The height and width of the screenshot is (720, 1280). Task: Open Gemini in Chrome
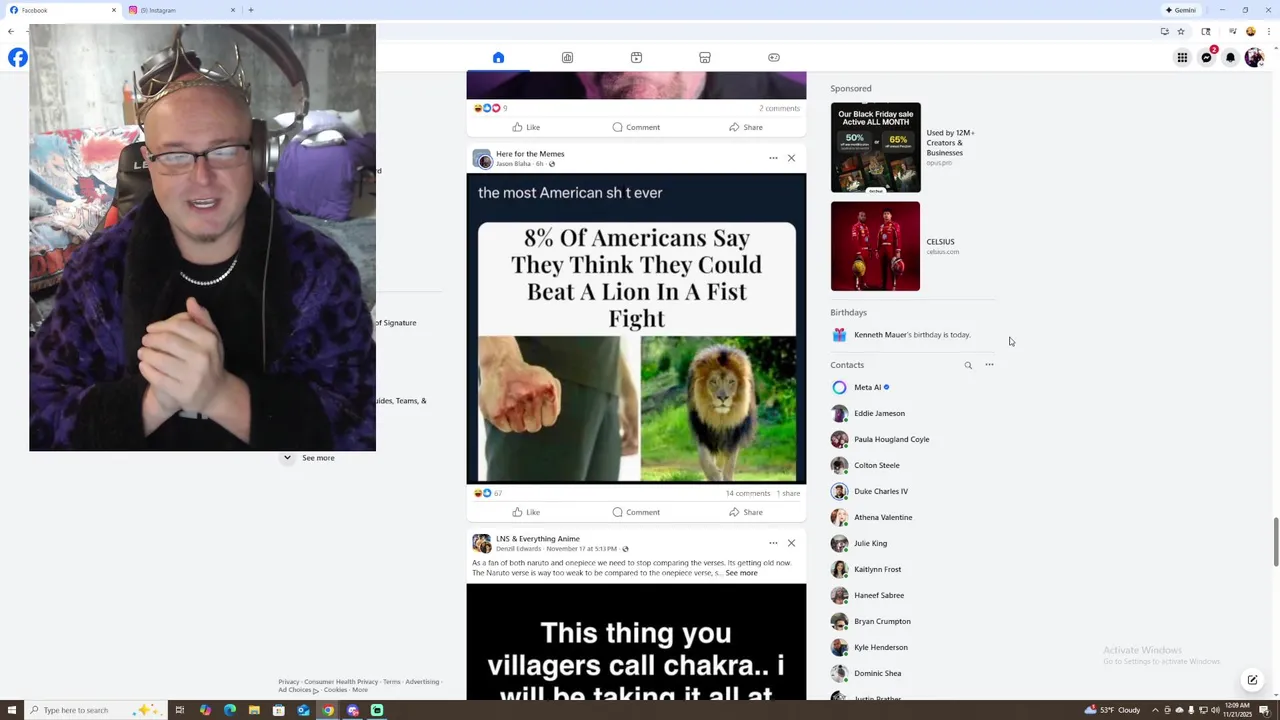coord(1181,10)
